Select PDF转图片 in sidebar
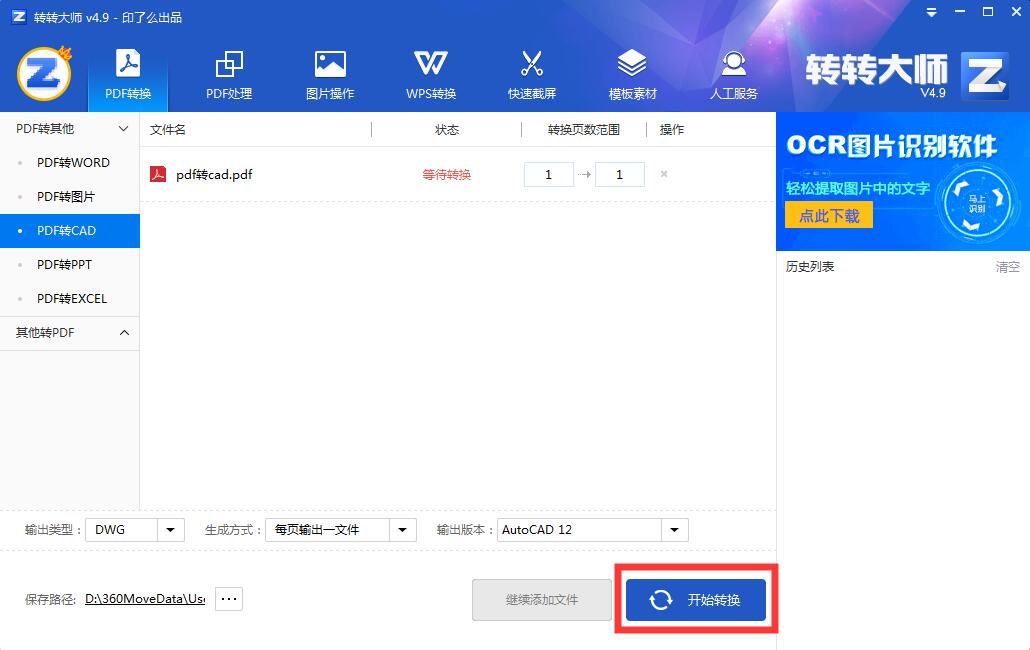The image size is (1030, 650). 70,197
